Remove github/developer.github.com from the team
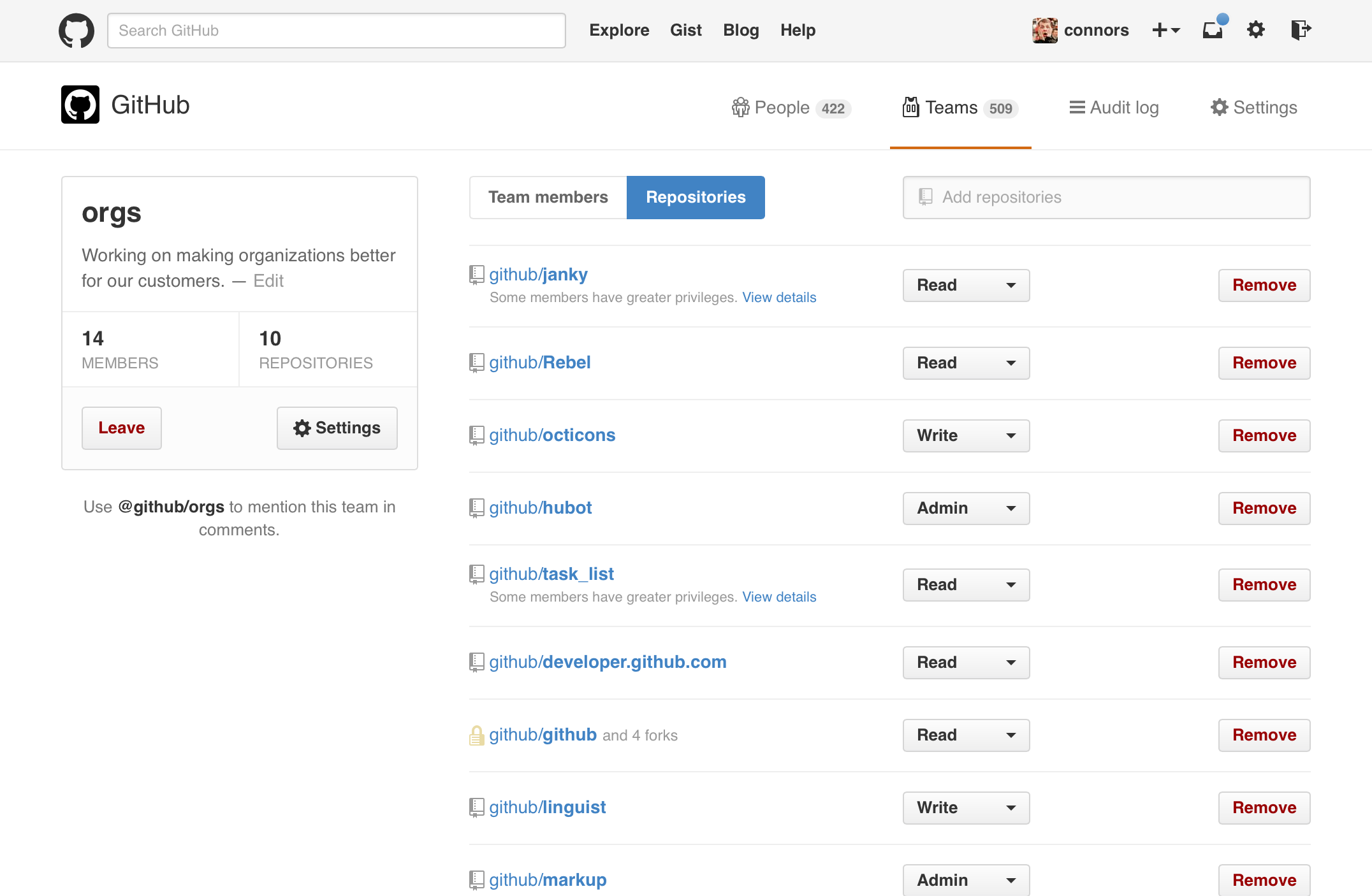The width and height of the screenshot is (1372, 896). [x=1264, y=663]
